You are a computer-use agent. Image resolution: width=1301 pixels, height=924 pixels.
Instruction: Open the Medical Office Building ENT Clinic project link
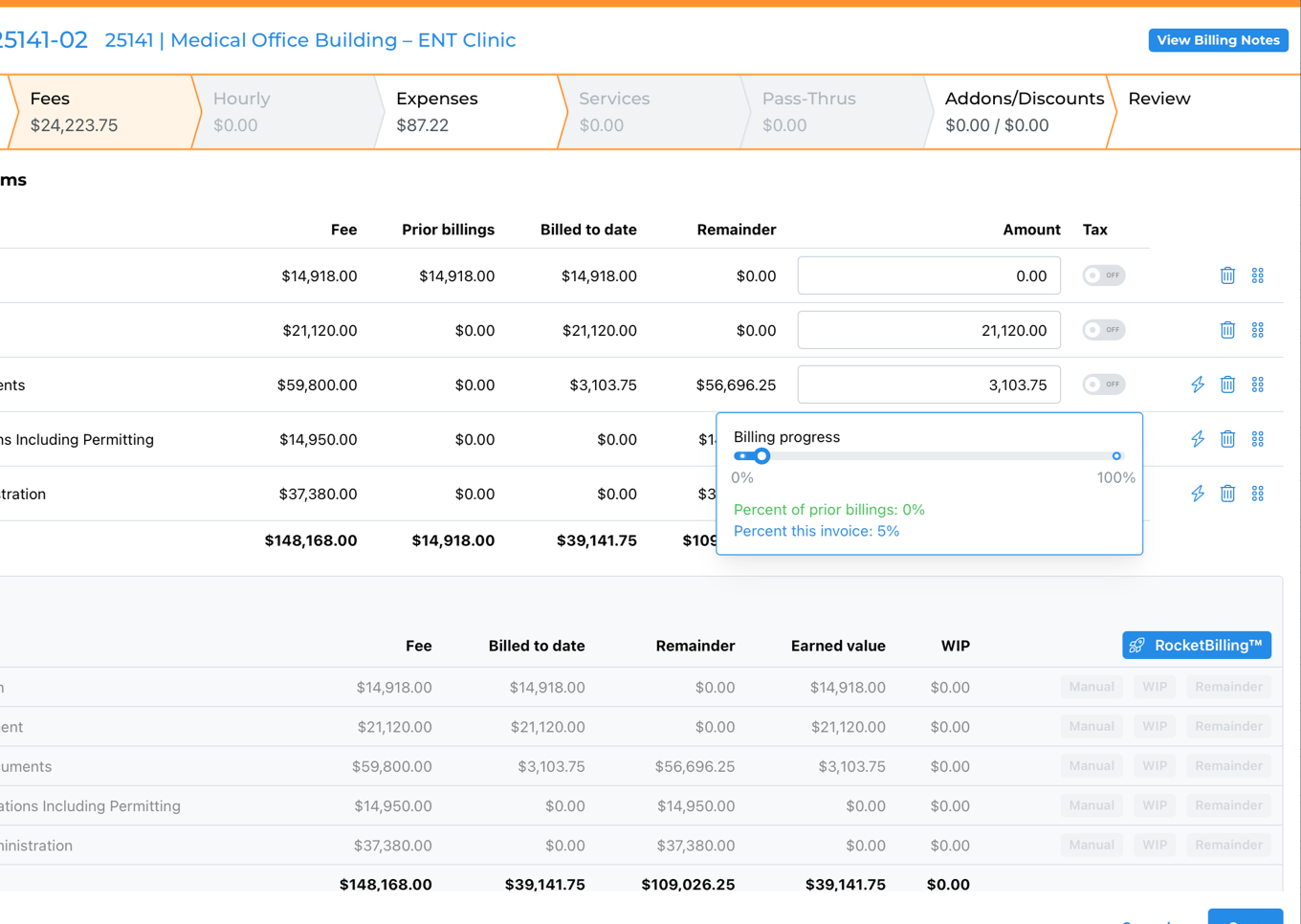pos(310,40)
